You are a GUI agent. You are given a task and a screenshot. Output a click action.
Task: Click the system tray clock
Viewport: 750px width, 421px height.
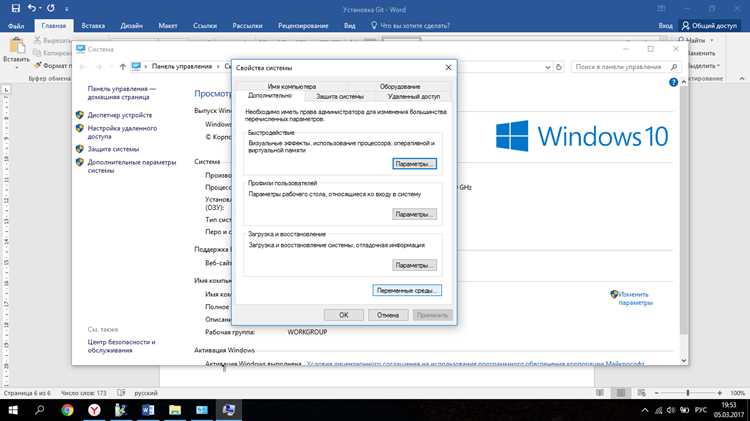pyautogui.click(x=729, y=410)
